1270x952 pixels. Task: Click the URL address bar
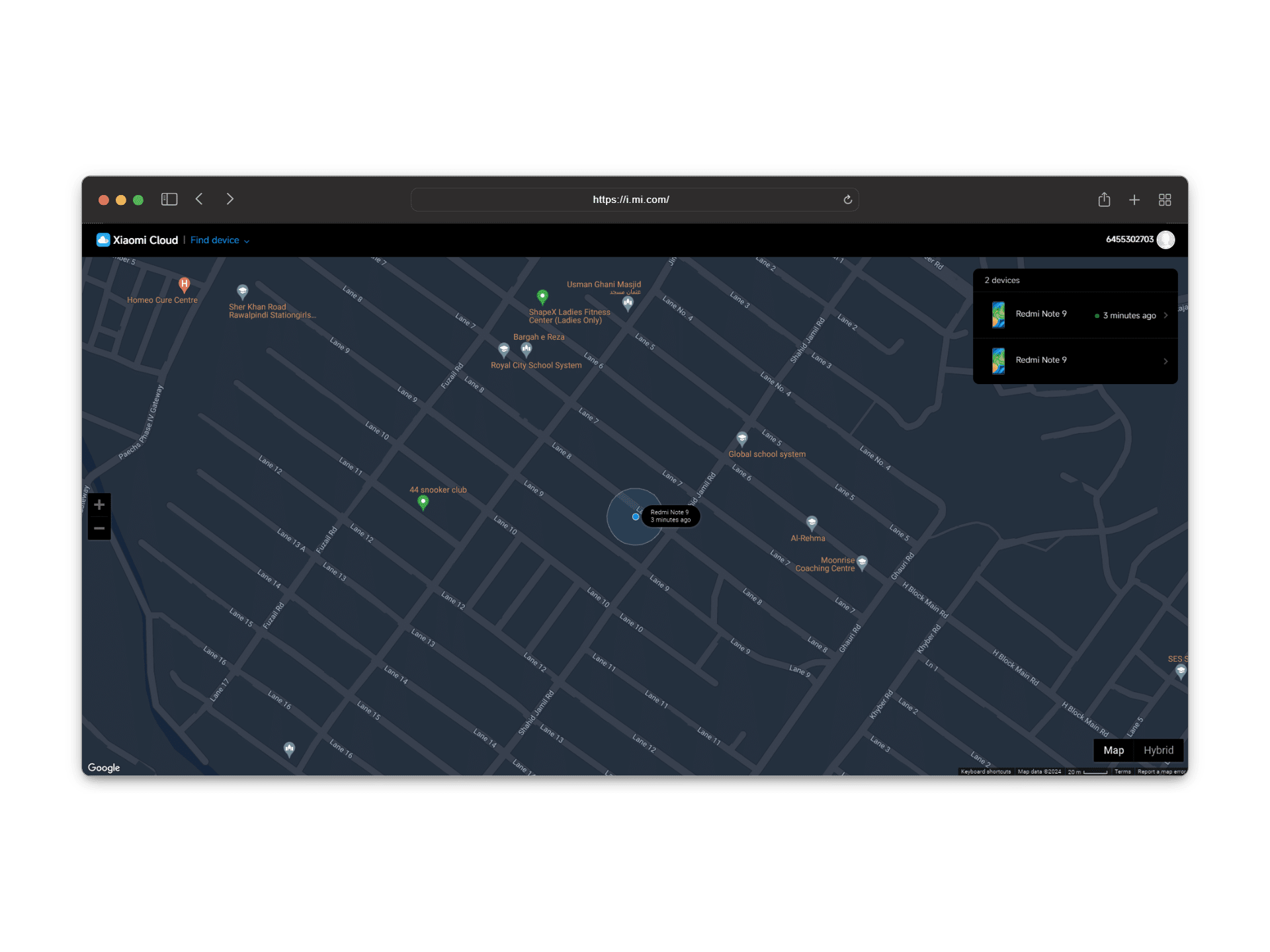[630, 200]
